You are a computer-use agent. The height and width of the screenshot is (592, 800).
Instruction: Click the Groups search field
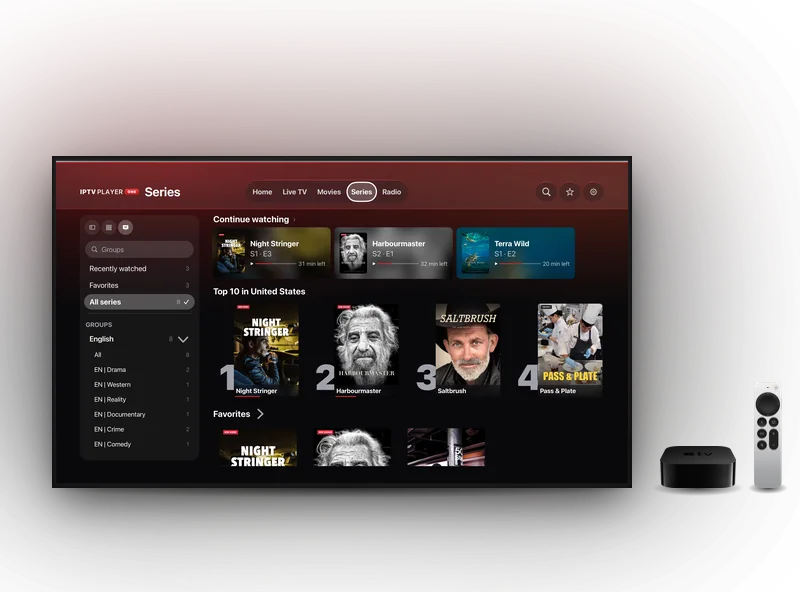139,250
